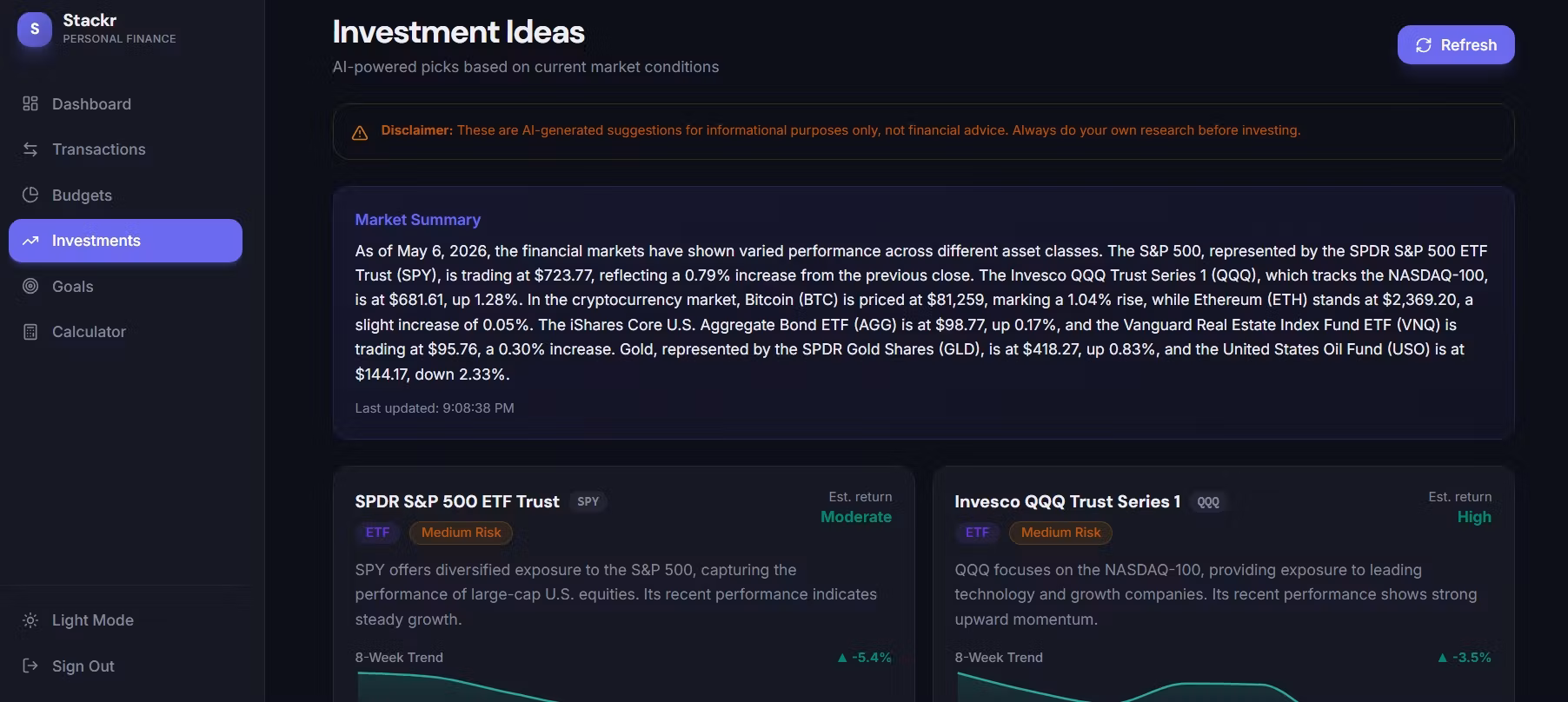Click the Est. return label on SPY card

click(860, 497)
